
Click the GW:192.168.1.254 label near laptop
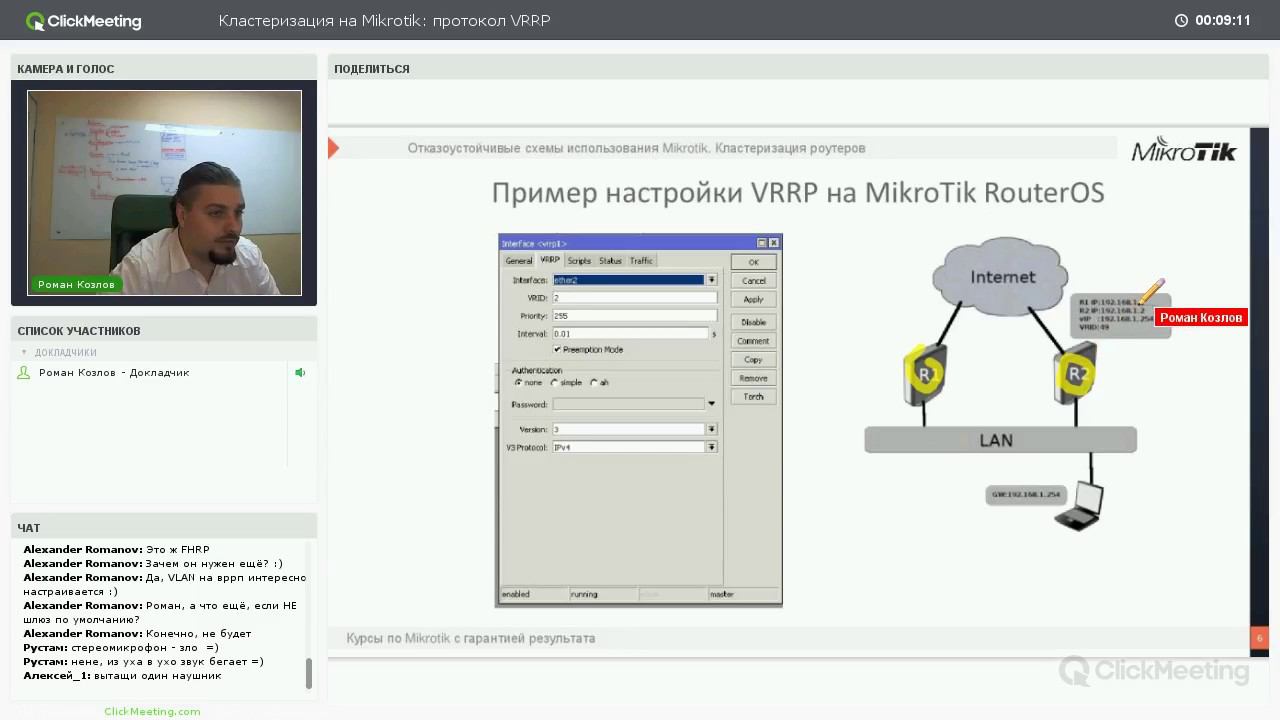coord(1025,495)
